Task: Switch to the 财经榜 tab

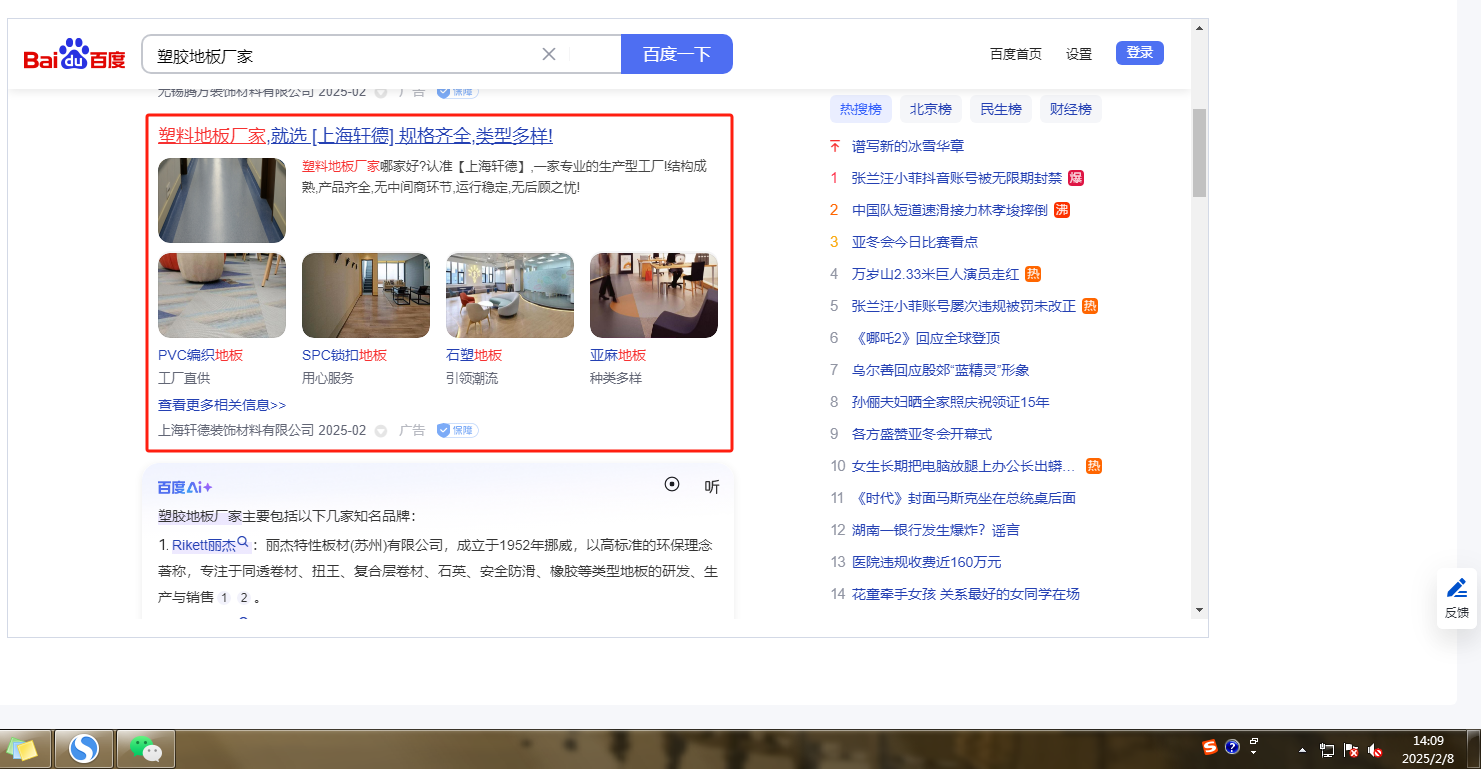Action: (1071, 109)
